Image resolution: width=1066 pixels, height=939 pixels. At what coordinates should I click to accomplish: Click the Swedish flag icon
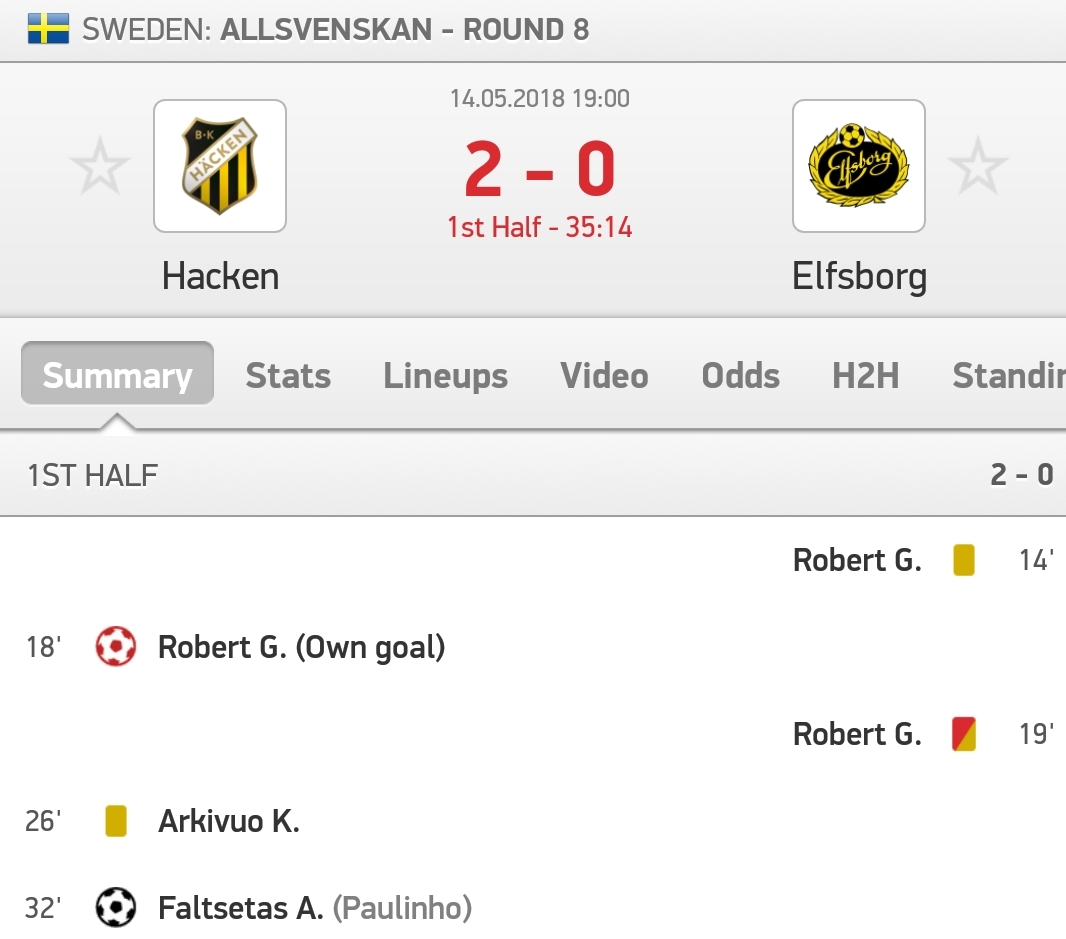point(48,29)
